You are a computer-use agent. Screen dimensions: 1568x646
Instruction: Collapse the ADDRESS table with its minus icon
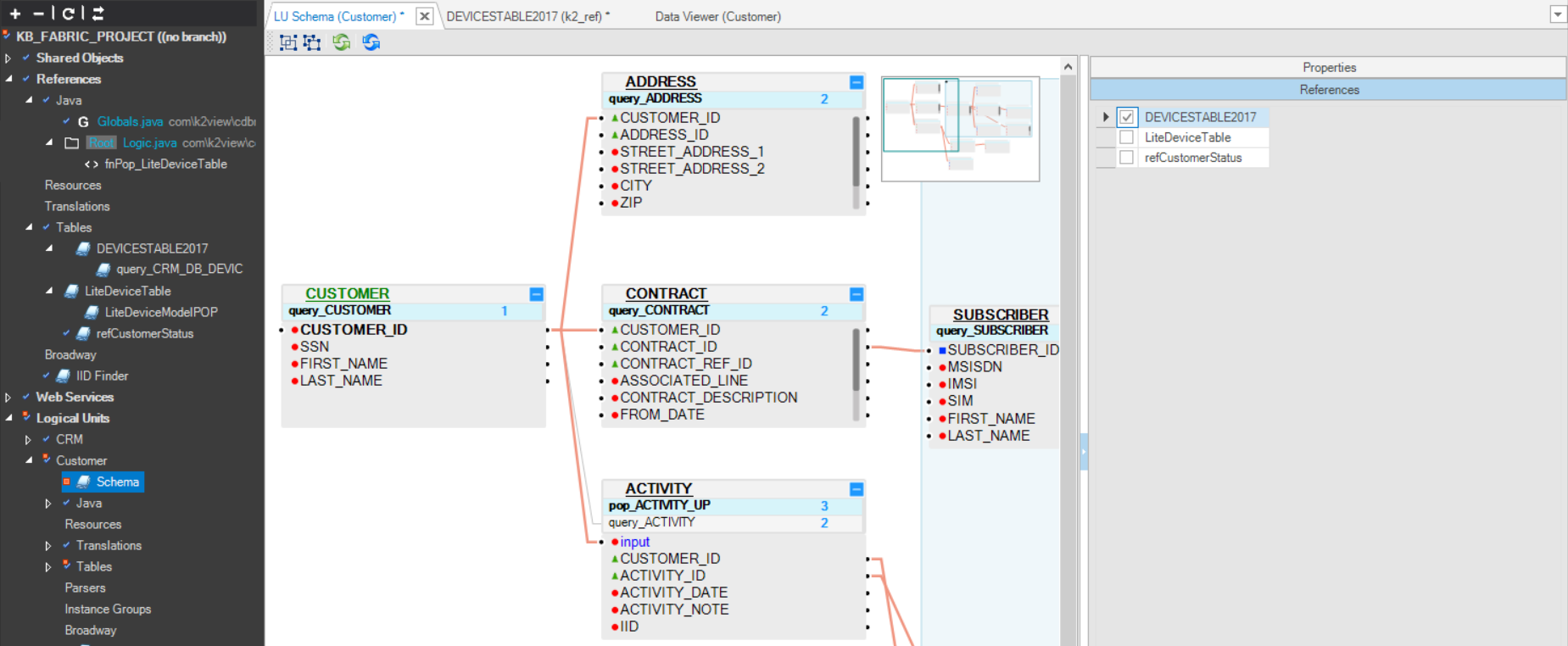(x=857, y=82)
